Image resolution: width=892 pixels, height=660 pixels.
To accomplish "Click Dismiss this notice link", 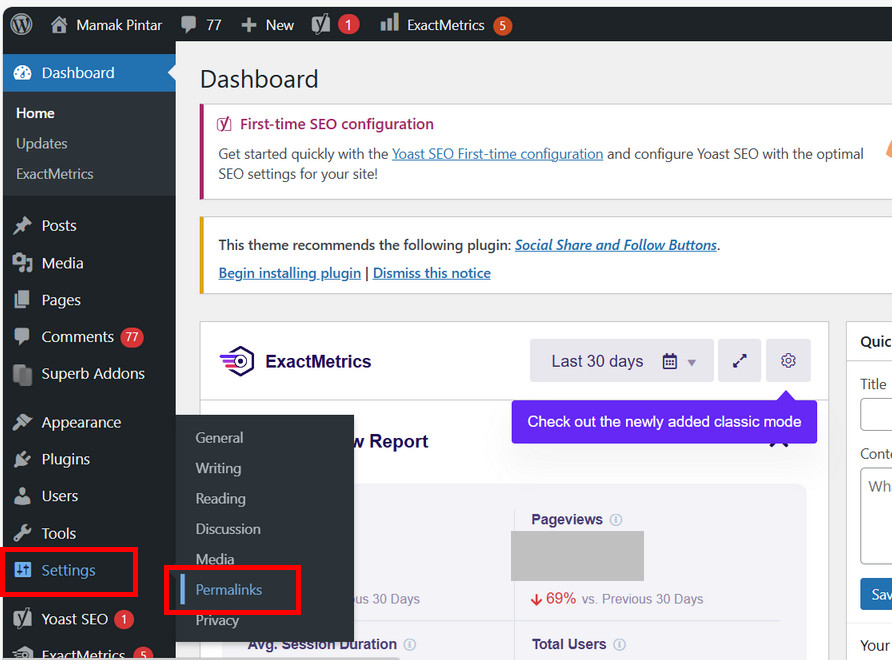I will click(432, 273).
